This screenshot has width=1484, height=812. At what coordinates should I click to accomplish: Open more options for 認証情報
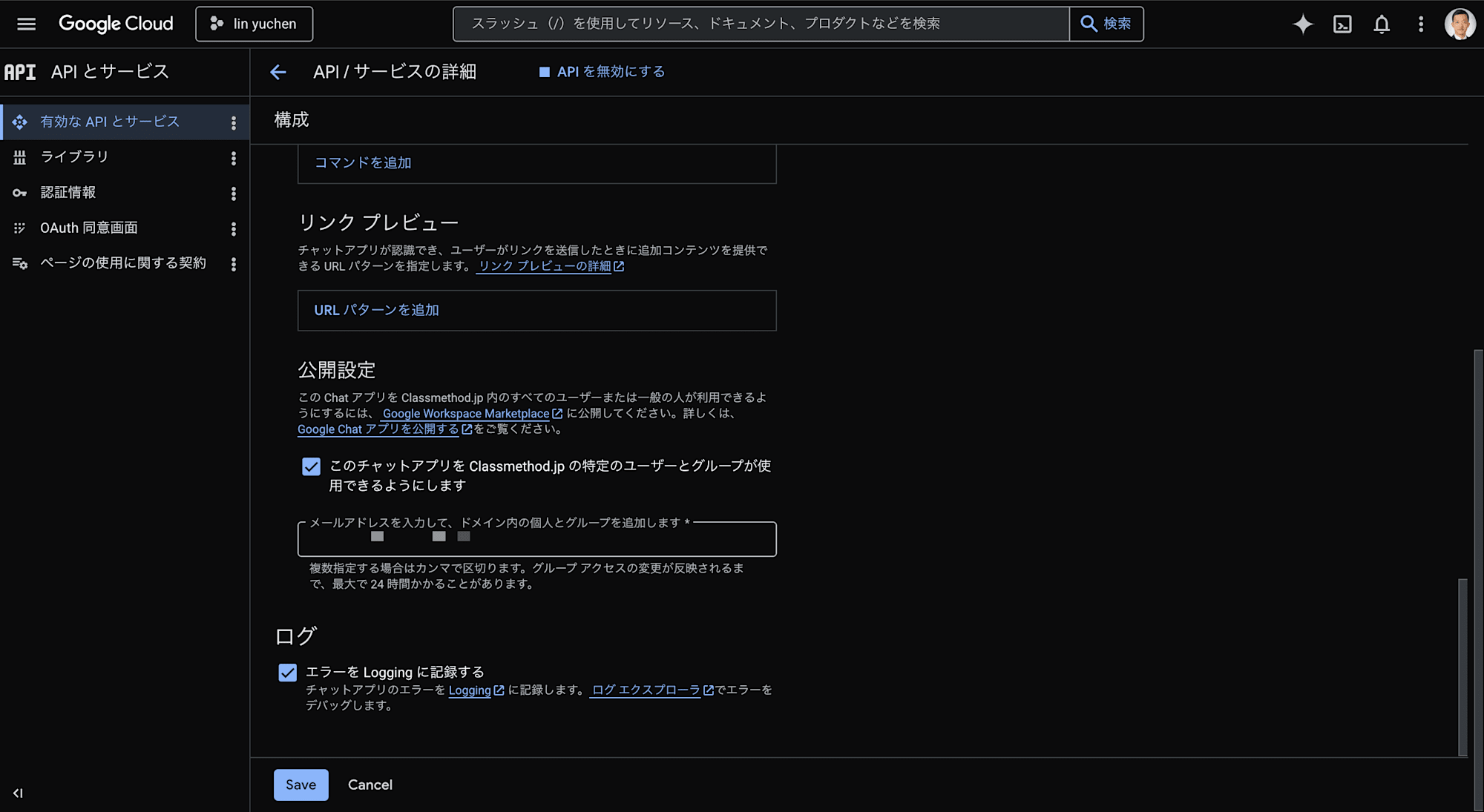point(234,194)
